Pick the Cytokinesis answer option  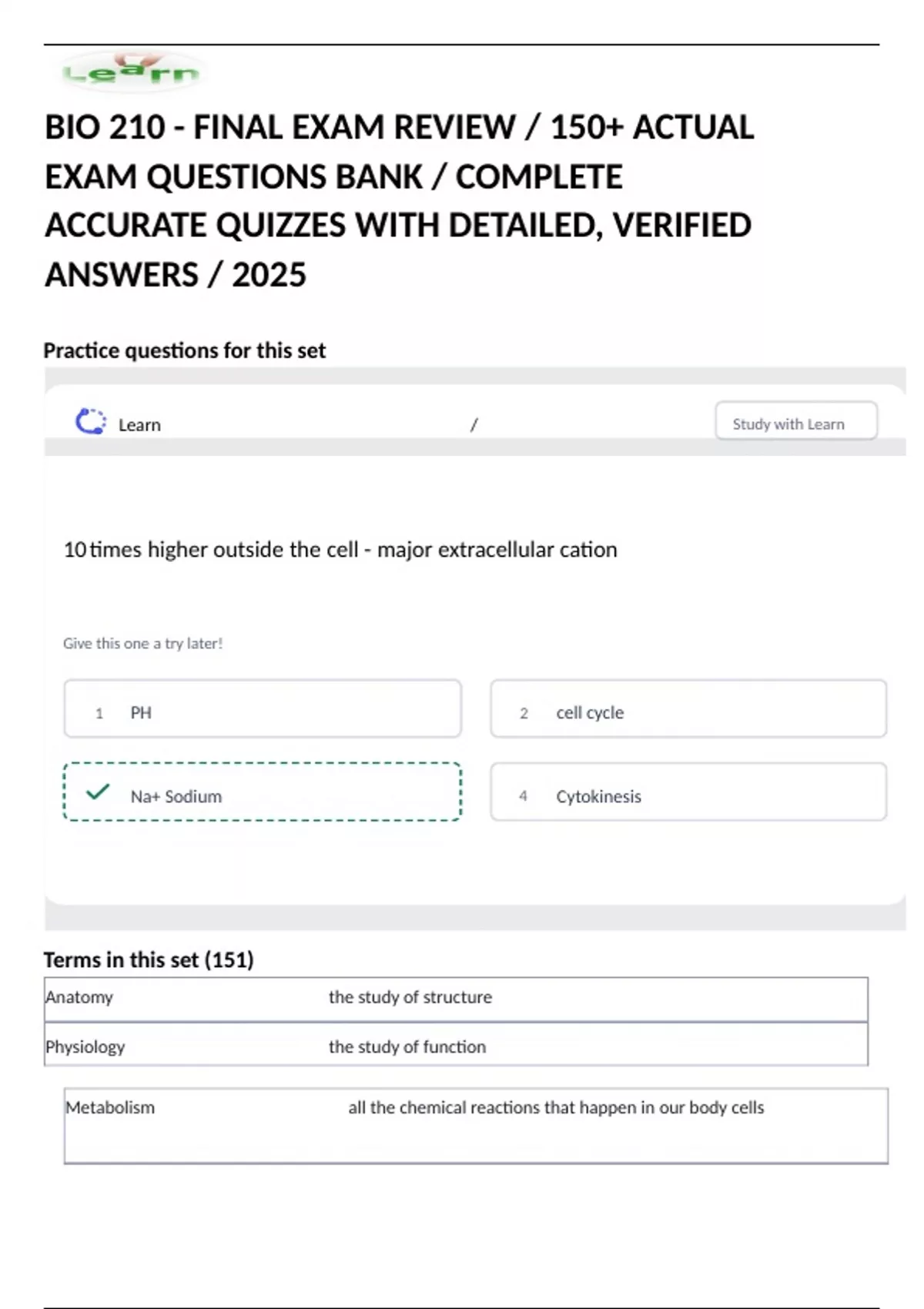click(x=688, y=793)
